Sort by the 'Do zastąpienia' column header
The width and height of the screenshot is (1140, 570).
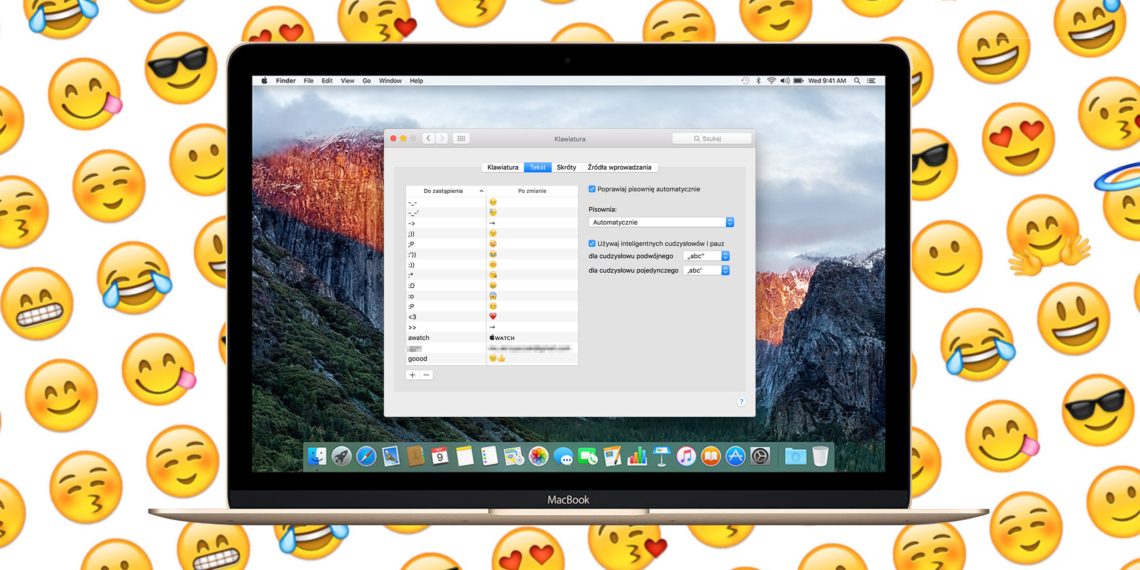click(445, 190)
